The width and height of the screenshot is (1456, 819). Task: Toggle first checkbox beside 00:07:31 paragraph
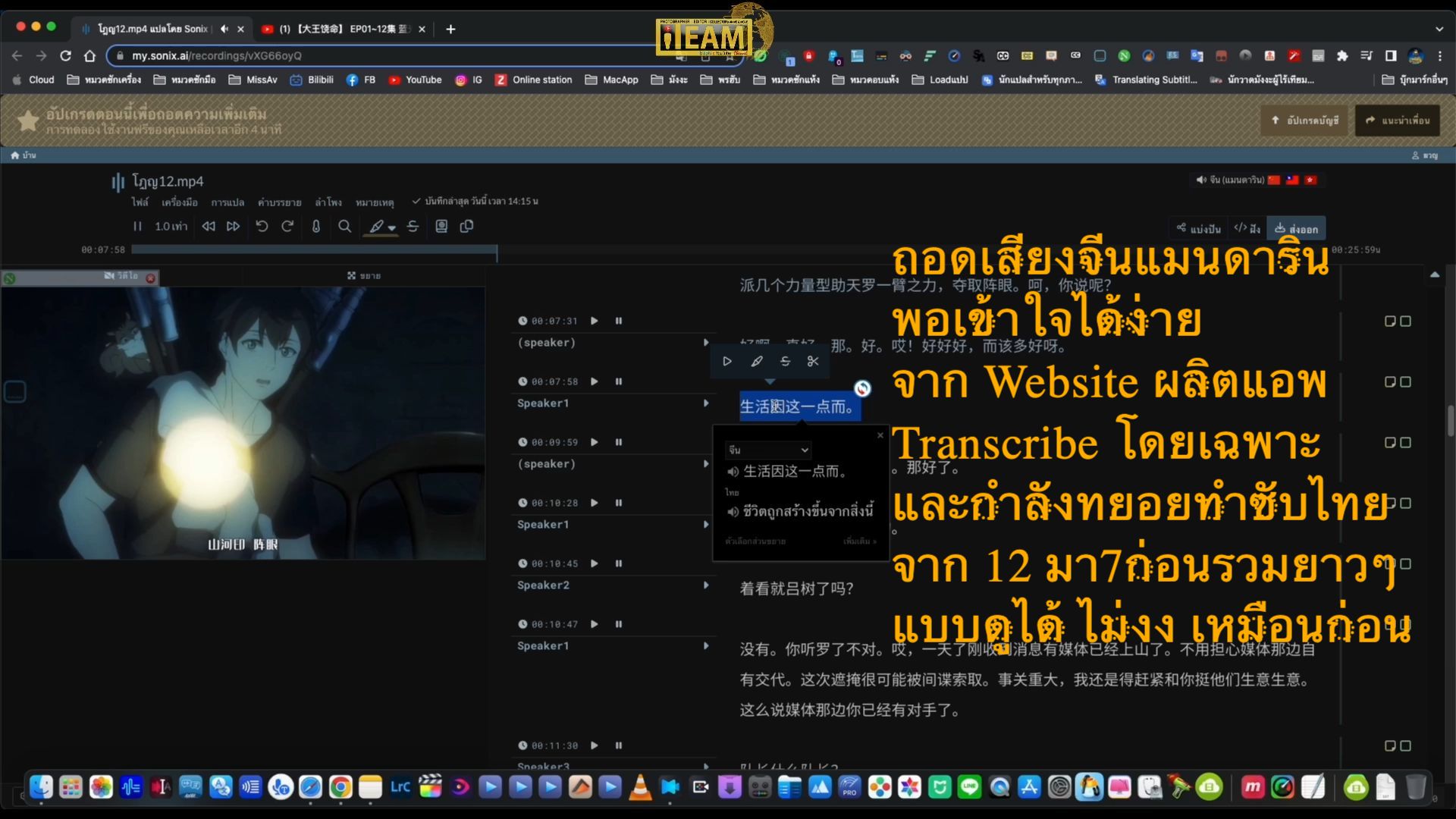click(1390, 322)
